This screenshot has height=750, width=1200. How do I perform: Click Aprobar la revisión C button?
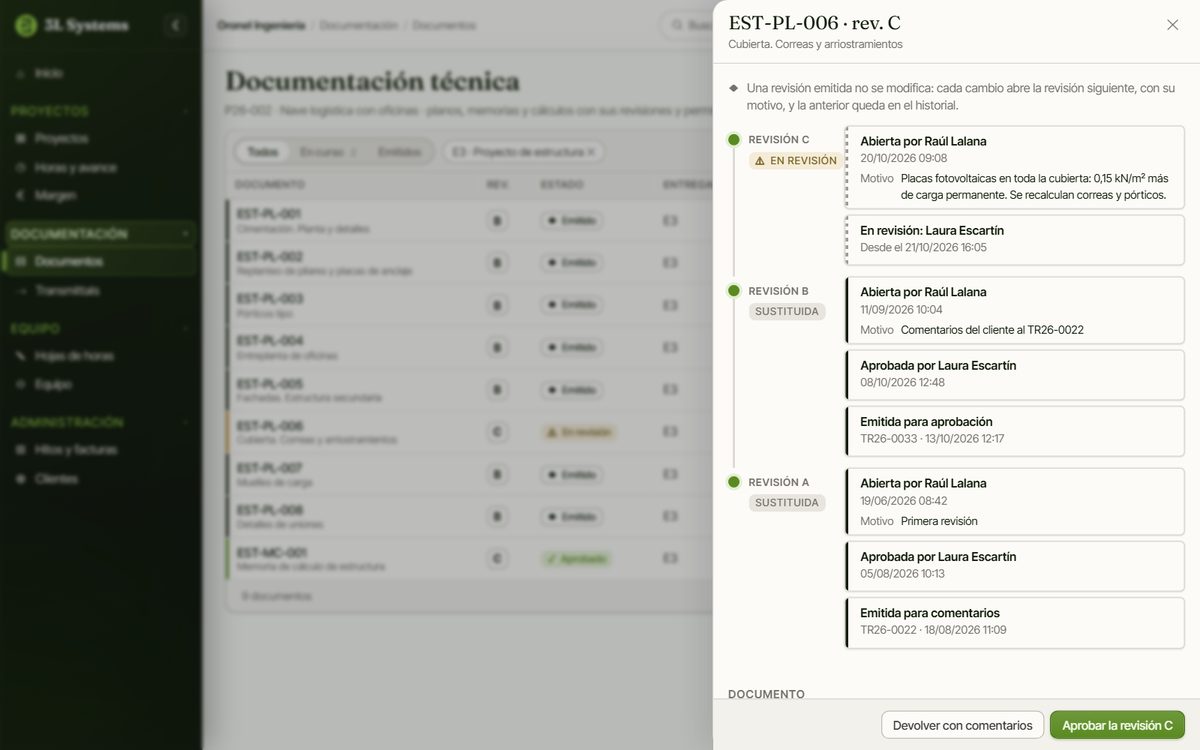1117,725
